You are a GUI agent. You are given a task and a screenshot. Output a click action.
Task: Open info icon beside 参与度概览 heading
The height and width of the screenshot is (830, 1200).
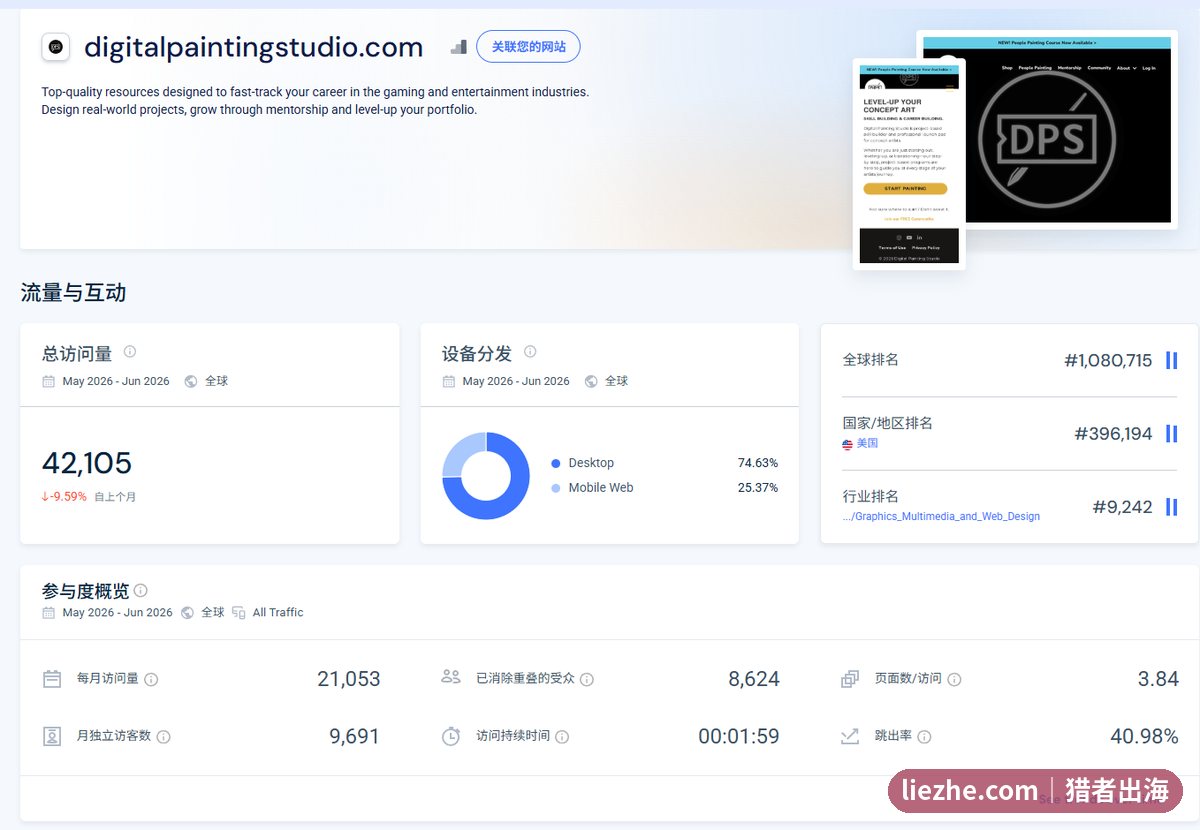click(141, 590)
